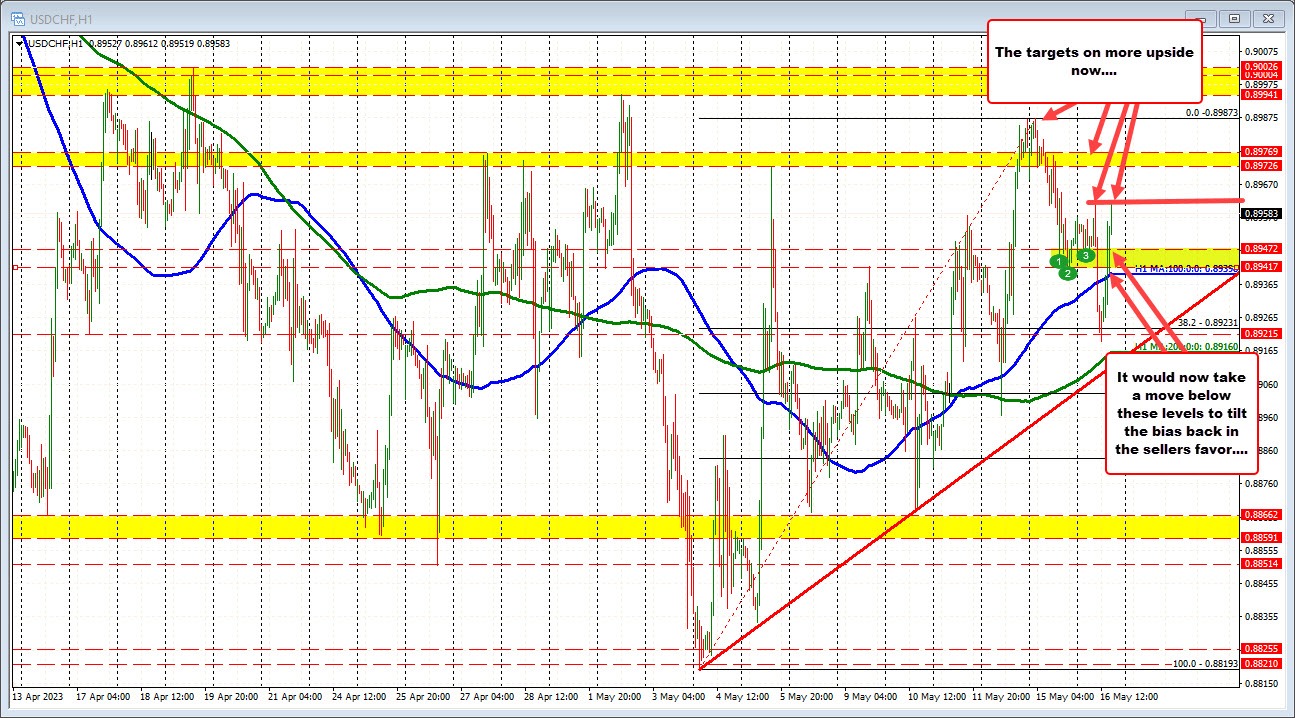Click the red 0.88210 price label

pos(1258,663)
